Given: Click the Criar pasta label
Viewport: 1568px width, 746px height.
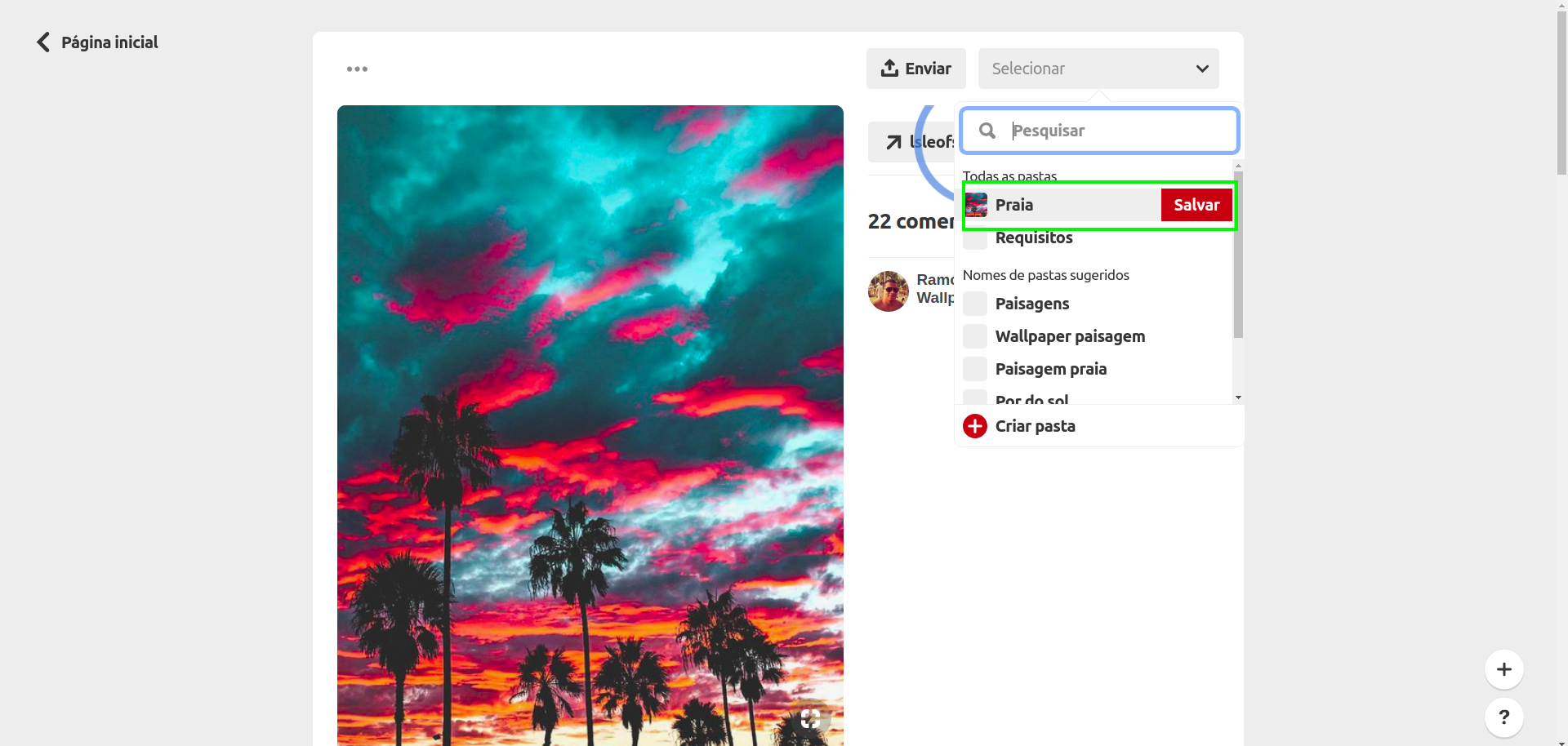Looking at the screenshot, I should [1035, 426].
